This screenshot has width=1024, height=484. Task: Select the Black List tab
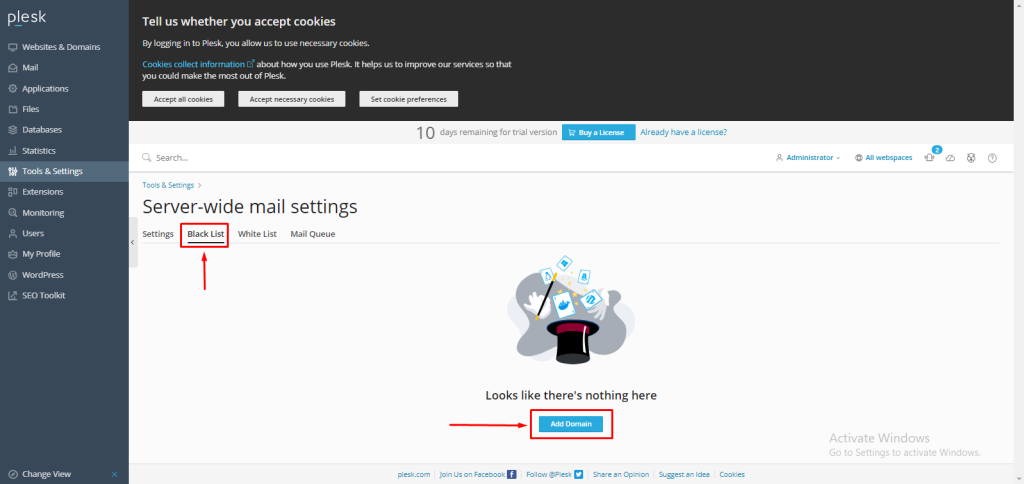point(205,234)
